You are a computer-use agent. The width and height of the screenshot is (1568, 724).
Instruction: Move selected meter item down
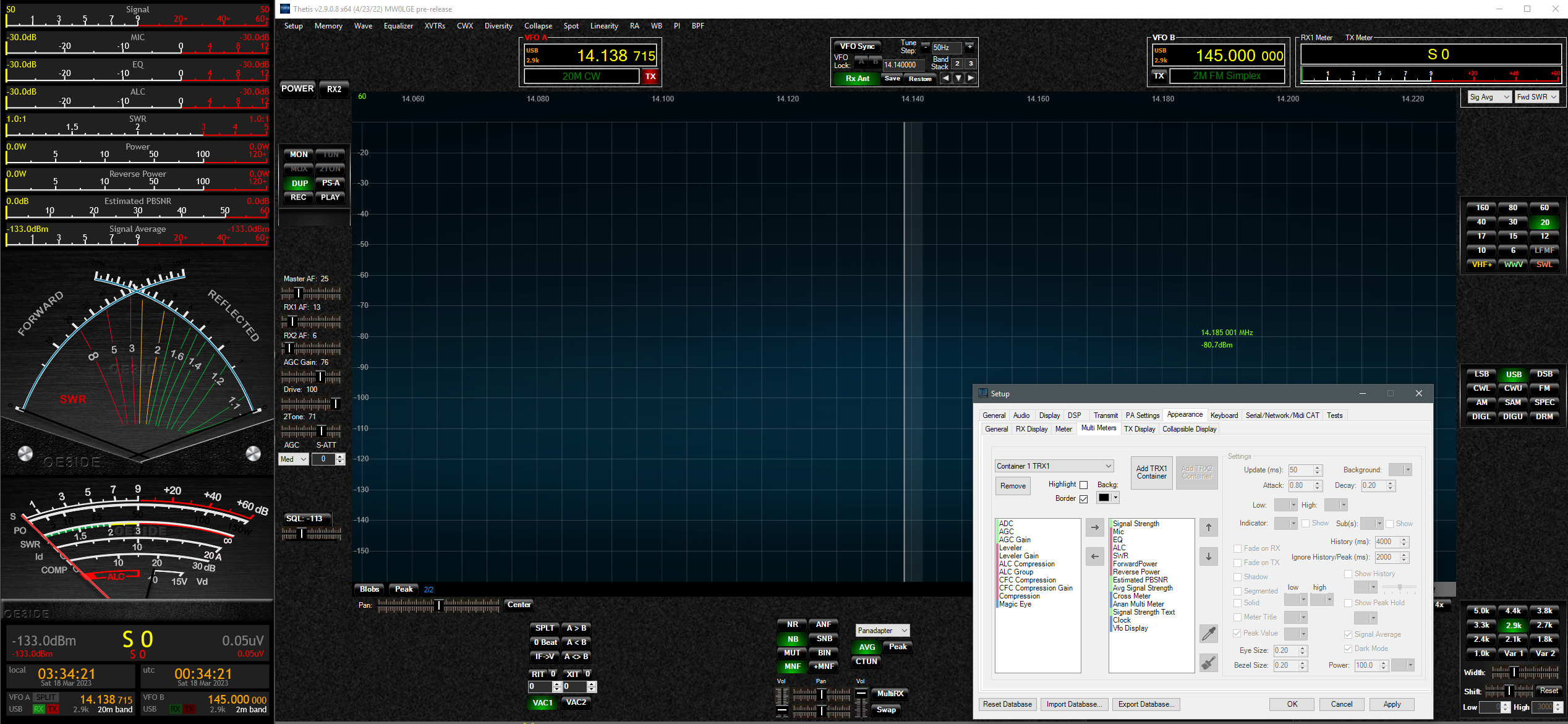[1208, 556]
